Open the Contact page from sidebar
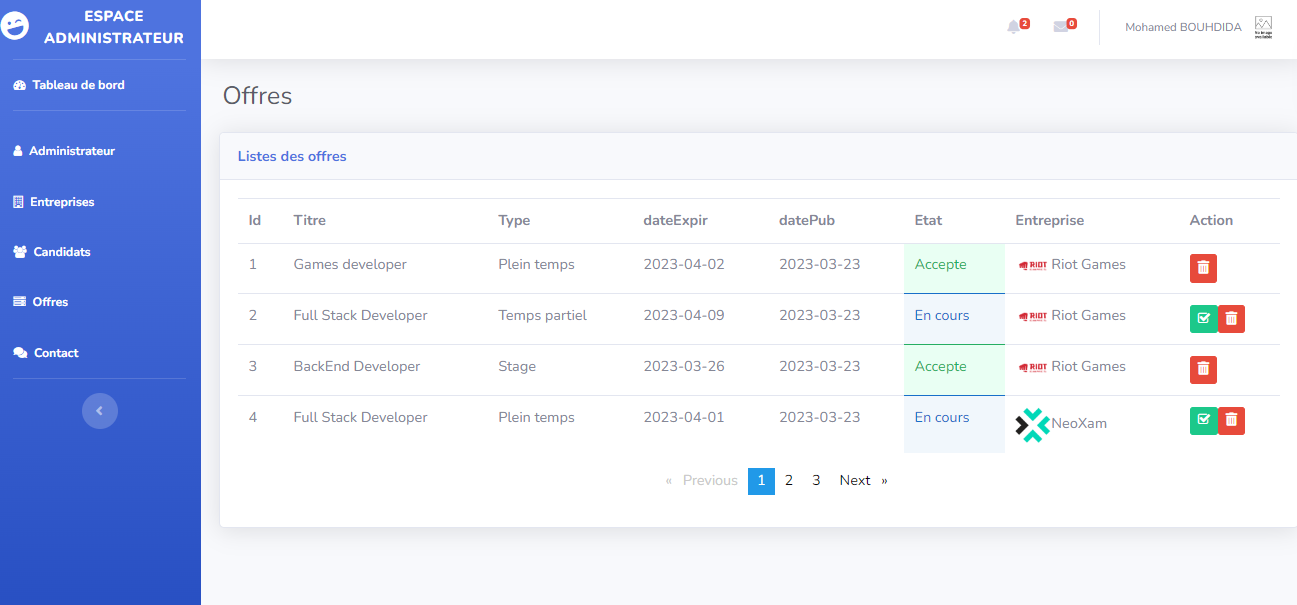This screenshot has width=1297, height=605. pos(56,353)
